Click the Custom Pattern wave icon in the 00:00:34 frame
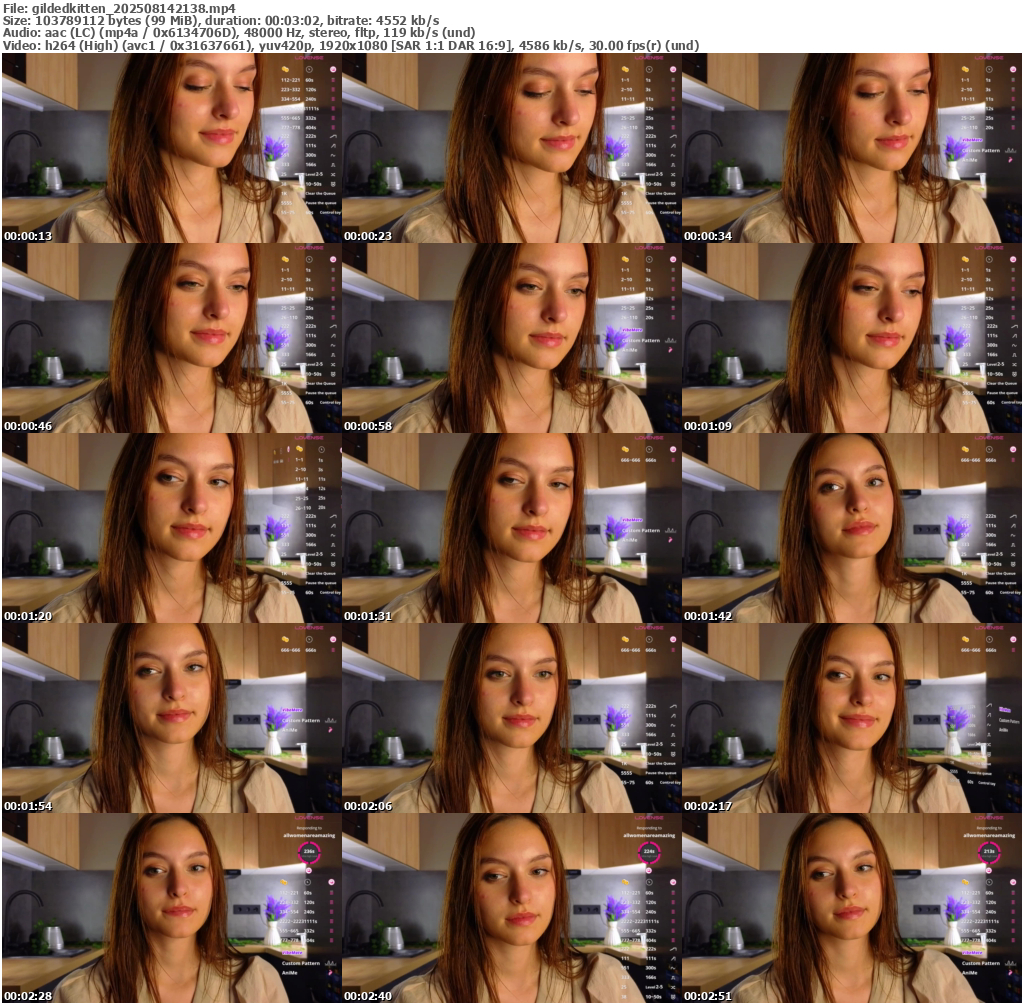Image resolution: width=1024 pixels, height=1003 pixels. 1010,151
